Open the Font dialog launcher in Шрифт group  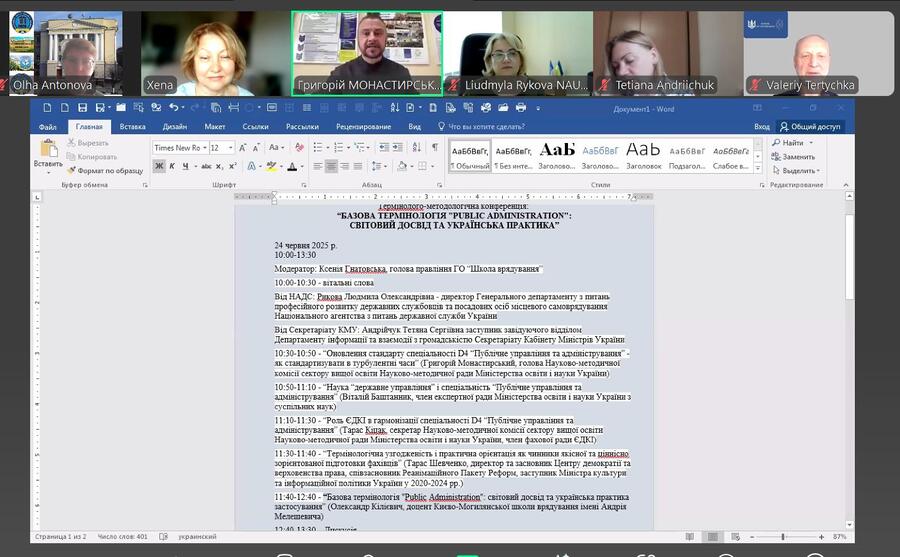[x=303, y=185]
